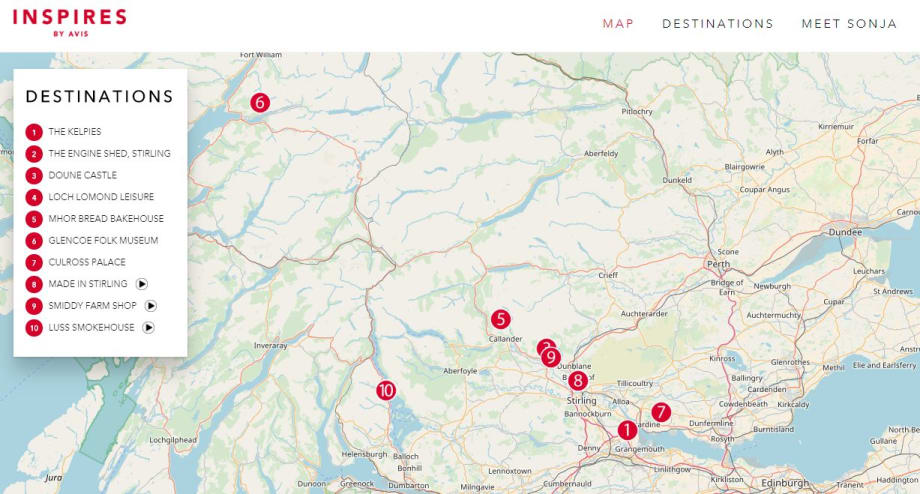The image size is (920, 494).
Task: Click the Kirriemuir label
Action: 836,127
